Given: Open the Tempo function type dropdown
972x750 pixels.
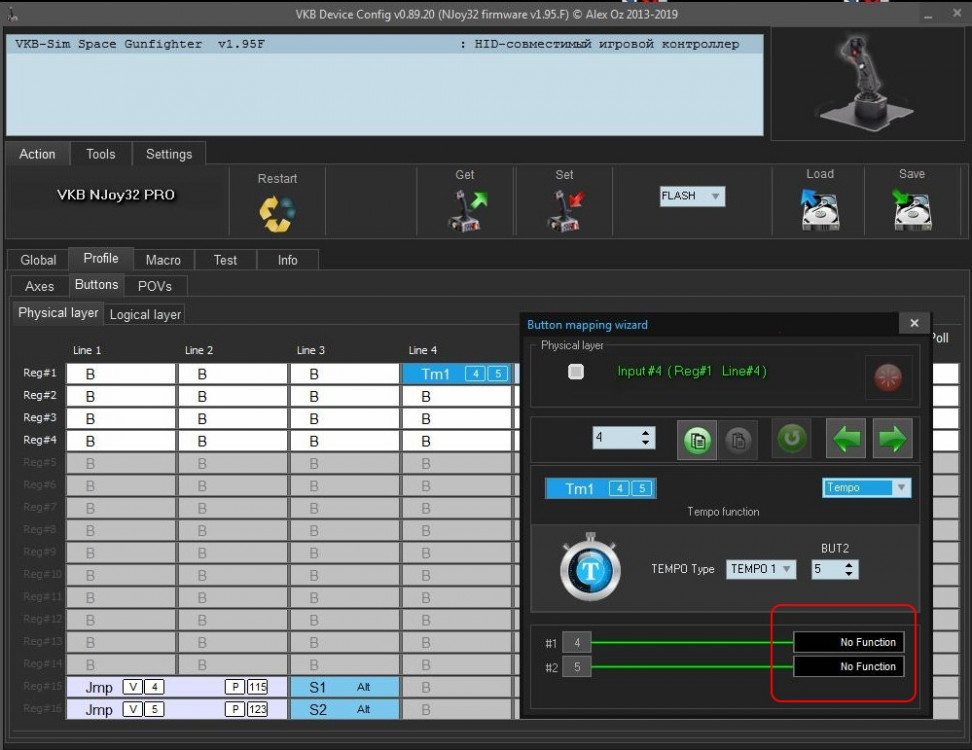Looking at the screenshot, I should 867,488.
